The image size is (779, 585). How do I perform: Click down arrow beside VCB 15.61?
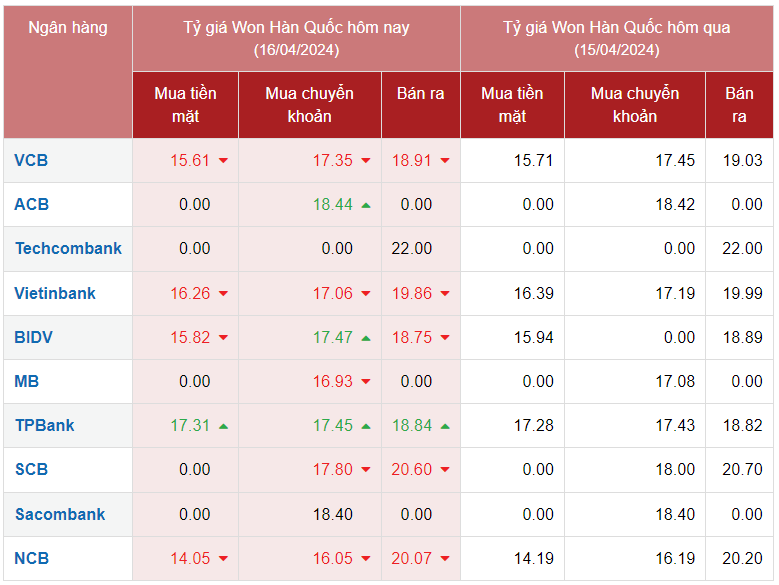224,160
